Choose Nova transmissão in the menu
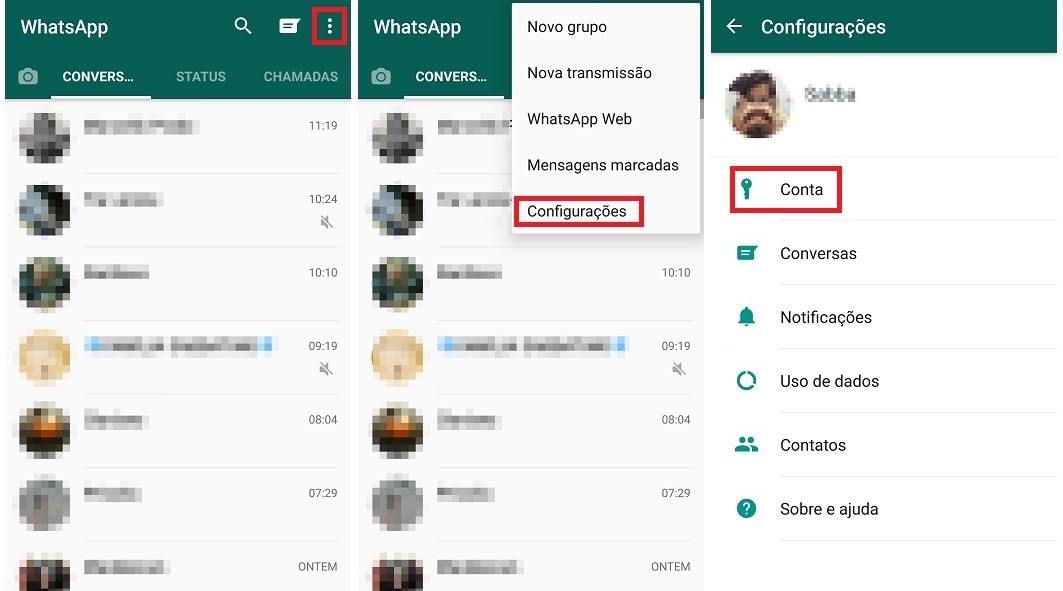The height and width of the screenshot is (591, 1063). pyautogui.click(x=589, y=73)
